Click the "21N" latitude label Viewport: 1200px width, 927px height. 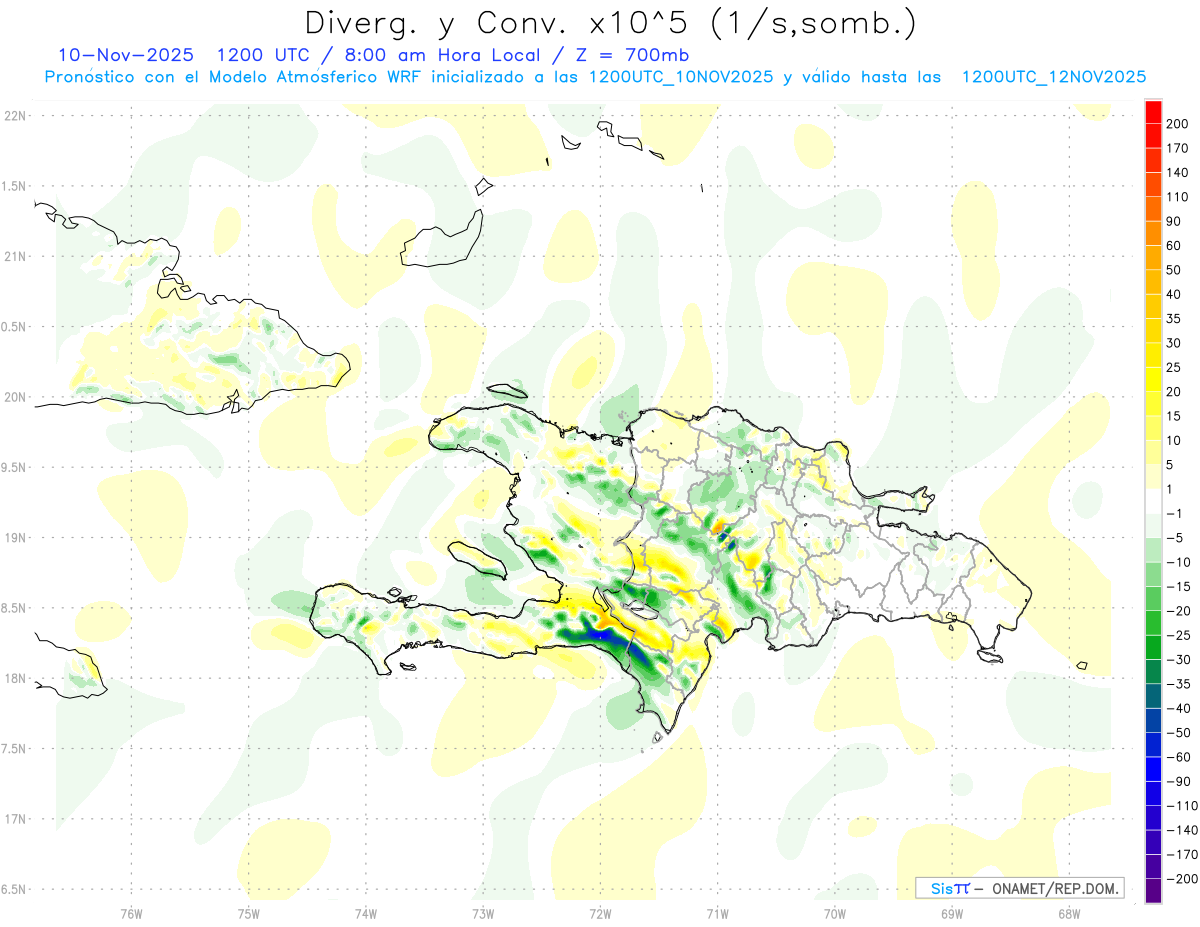(15, 256)
